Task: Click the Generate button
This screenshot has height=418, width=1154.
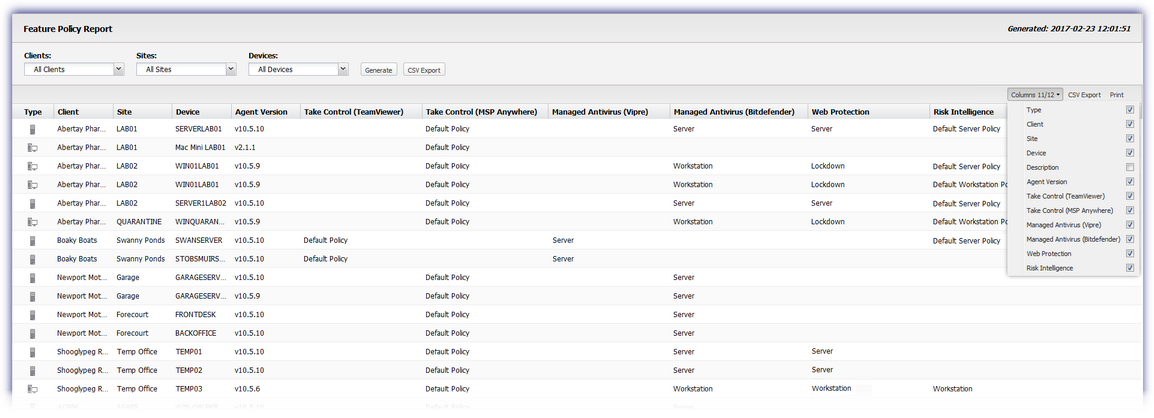Action: pyautogui.click(x=378, y=70)
